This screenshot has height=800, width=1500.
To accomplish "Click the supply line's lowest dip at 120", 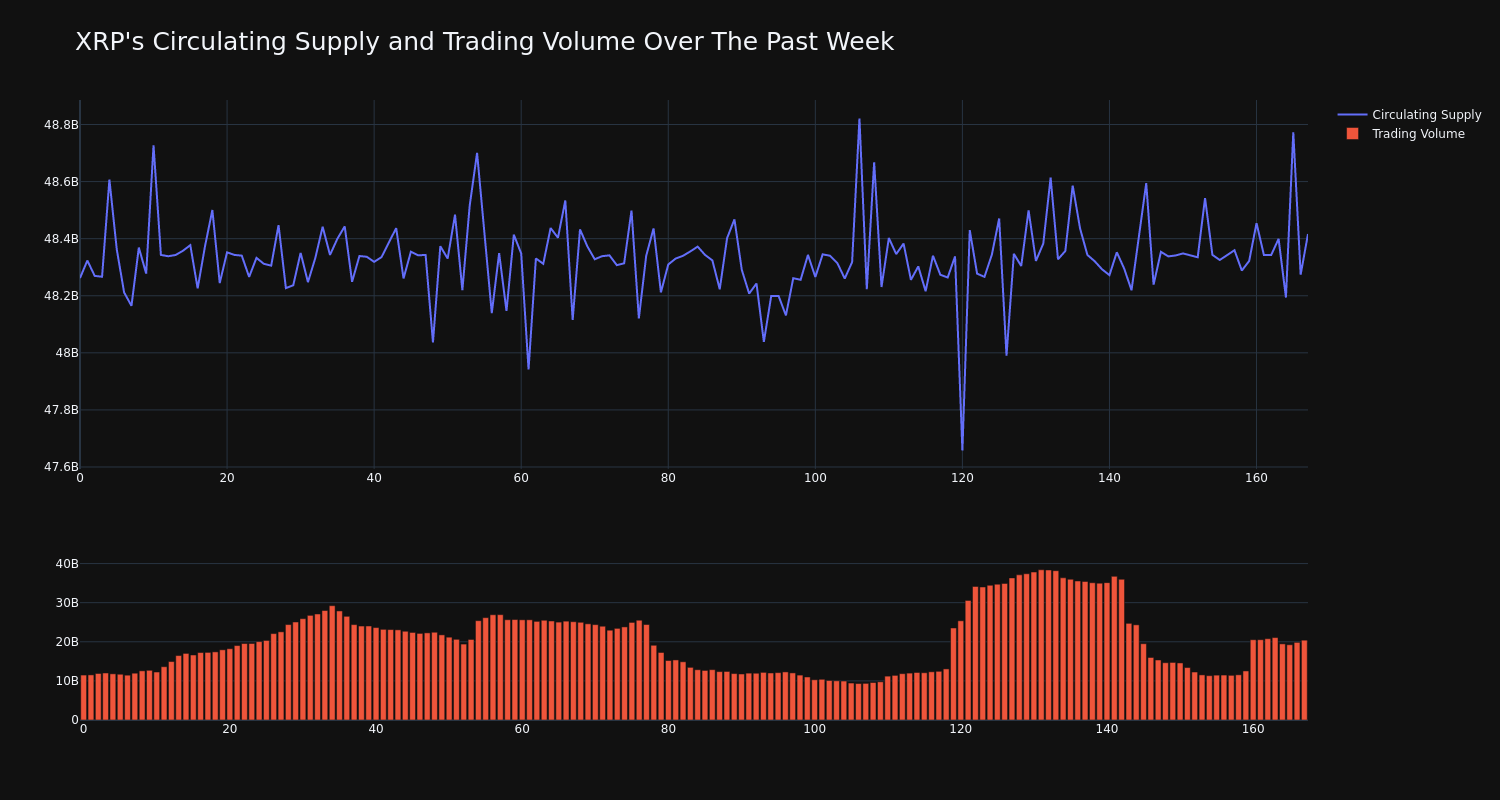I will coord(962,450).
